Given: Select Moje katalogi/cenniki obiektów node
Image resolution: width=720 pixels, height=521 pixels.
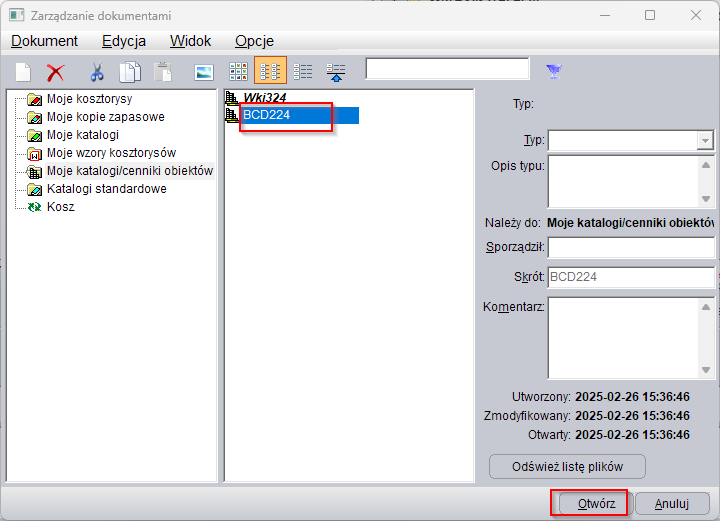Looking at the screenshot, I should (x=130, y=171).
